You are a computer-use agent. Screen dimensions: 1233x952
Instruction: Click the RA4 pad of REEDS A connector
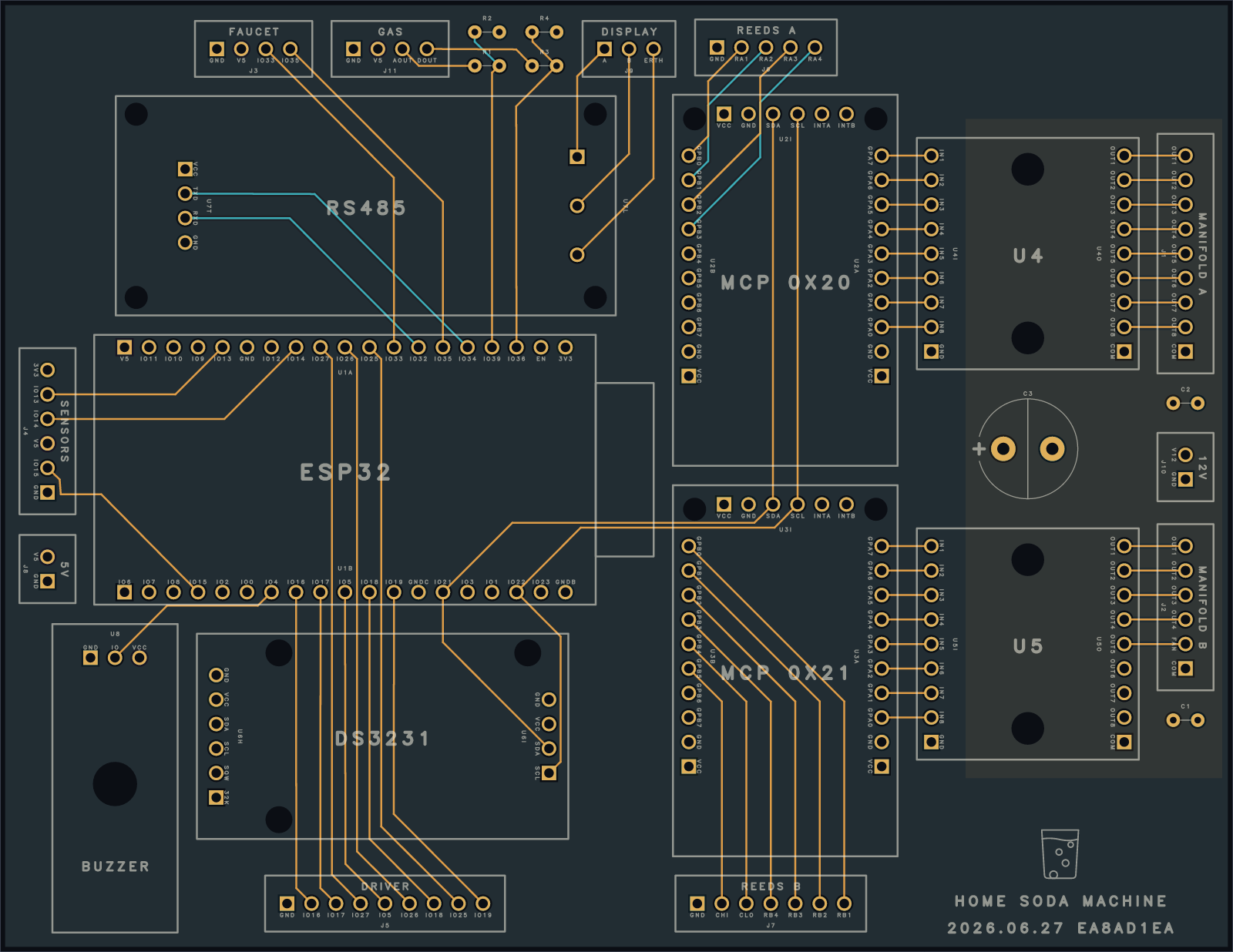815,47
